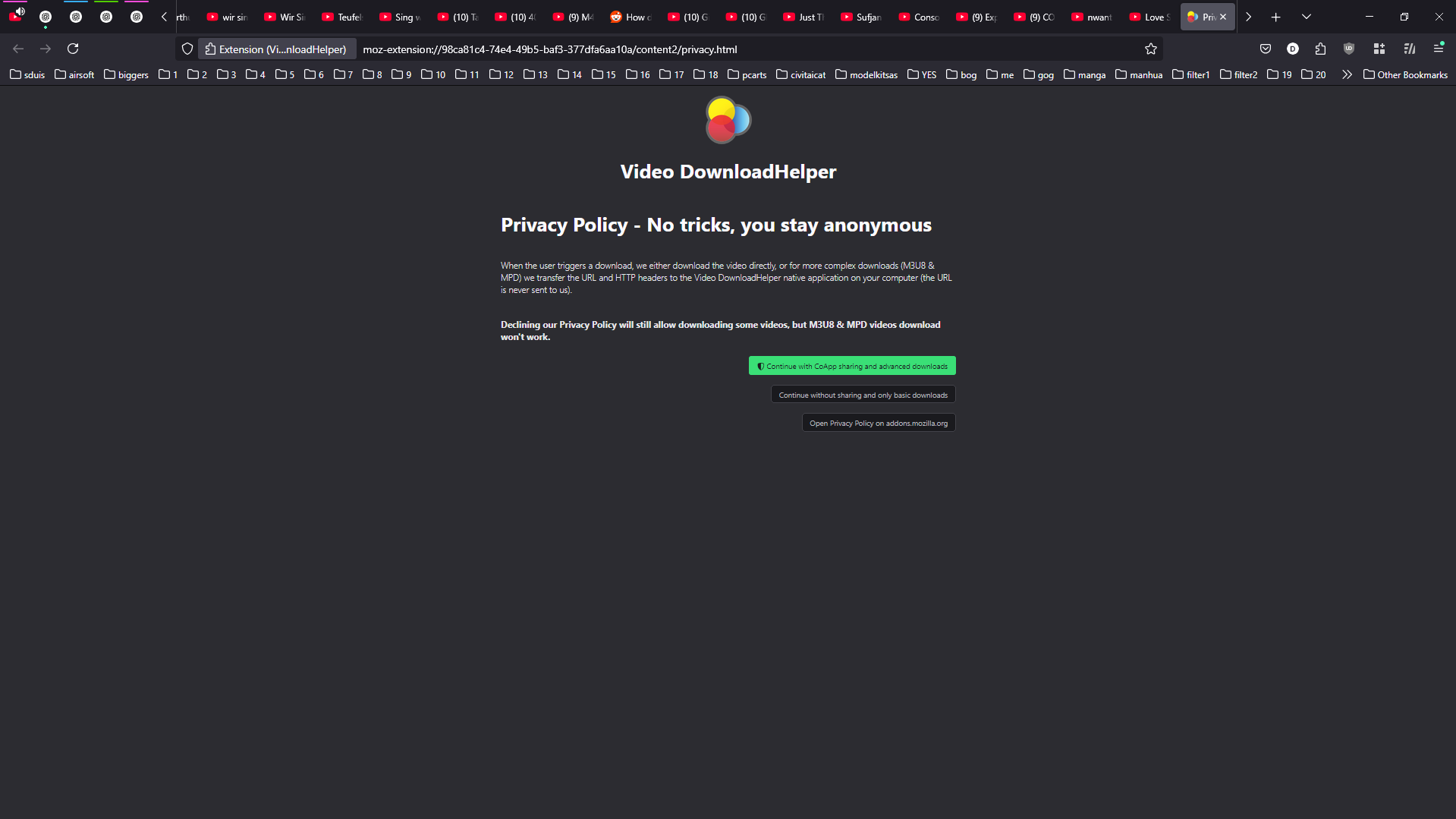Switch to the Conso YouTube tab

919,17
